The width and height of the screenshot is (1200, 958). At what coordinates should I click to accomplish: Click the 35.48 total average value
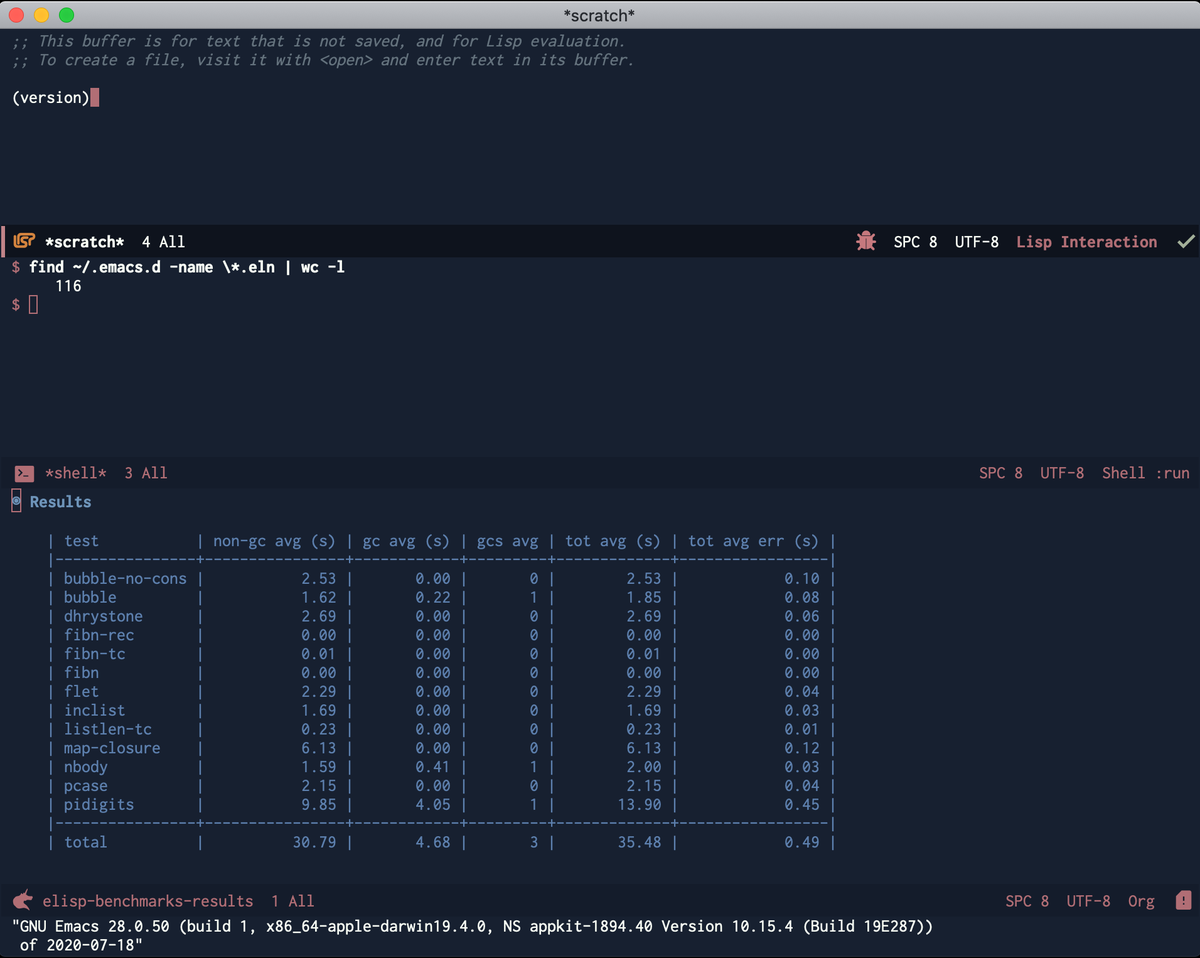pyautogui.click(x=640, y=843)
